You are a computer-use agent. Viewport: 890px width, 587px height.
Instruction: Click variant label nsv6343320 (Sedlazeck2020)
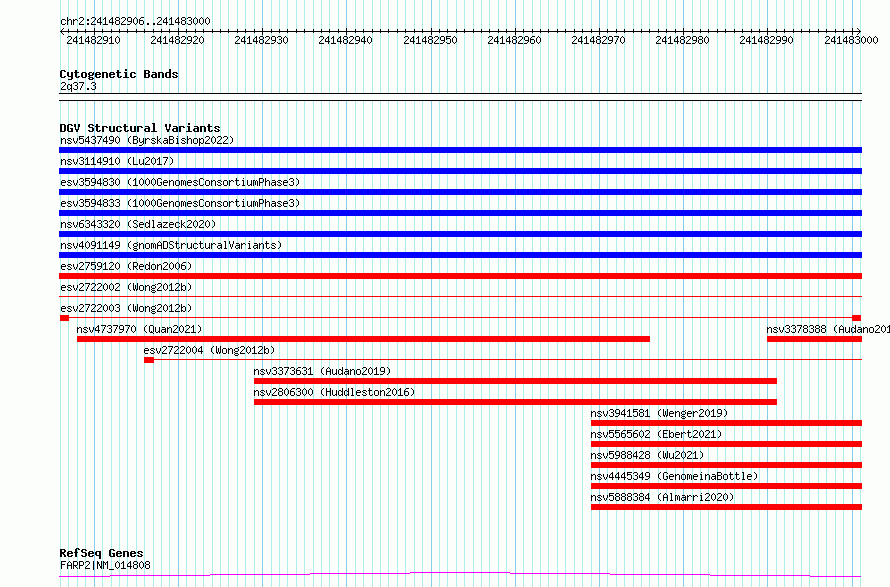click(x=138, y=224)
